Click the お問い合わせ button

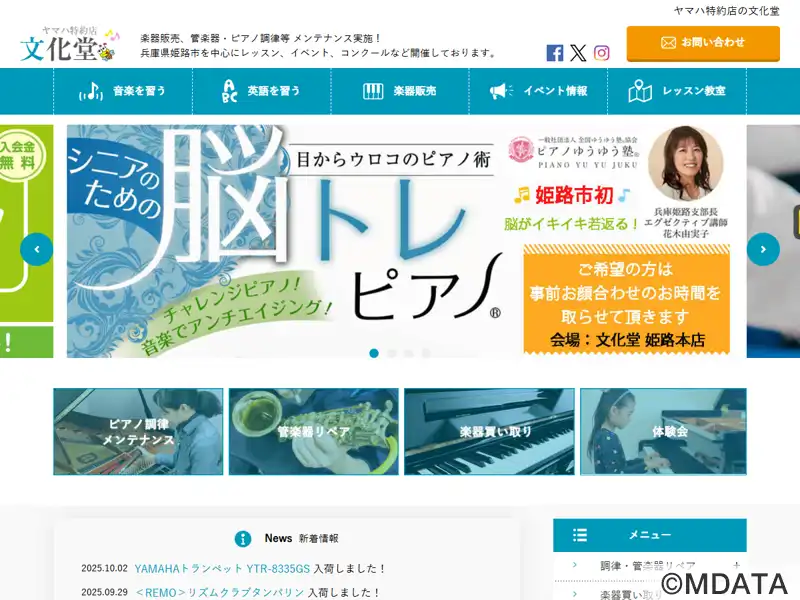pos(703,43)
